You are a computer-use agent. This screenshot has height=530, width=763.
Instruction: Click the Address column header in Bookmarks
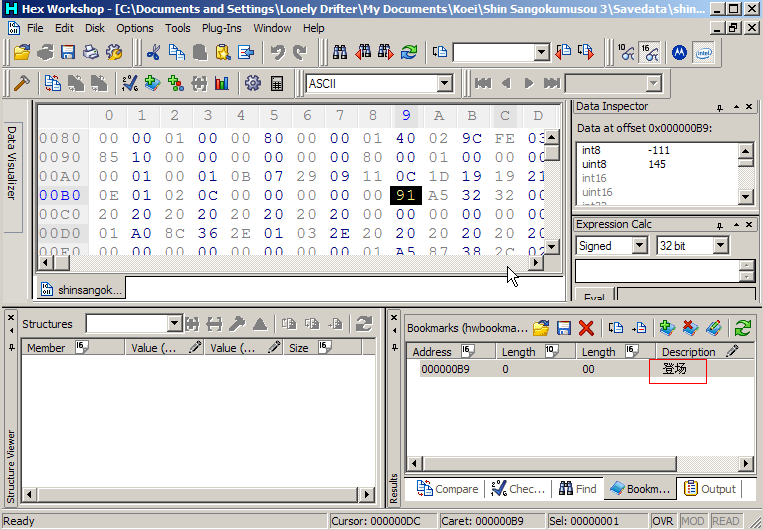point(451,351)
